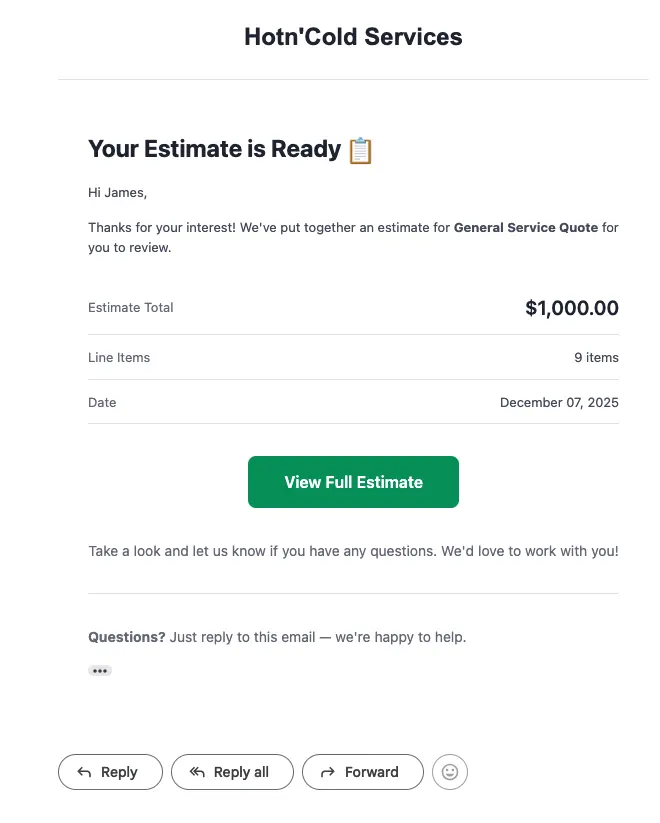Click the clipboard emoji beside the headline
The width and height of the screenshot is (660, 823).
tap(362, 149)
